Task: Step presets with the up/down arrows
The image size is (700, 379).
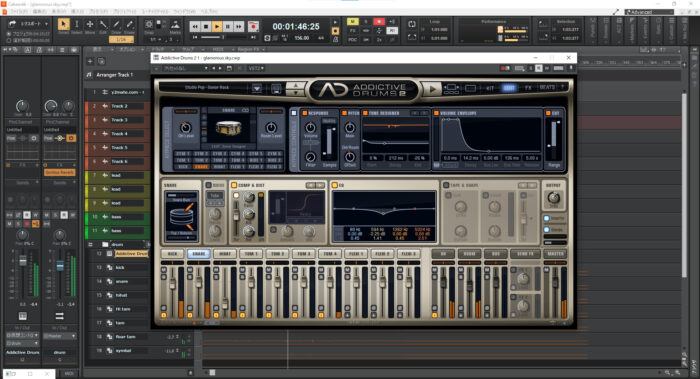Action: [x=296, y=89]
